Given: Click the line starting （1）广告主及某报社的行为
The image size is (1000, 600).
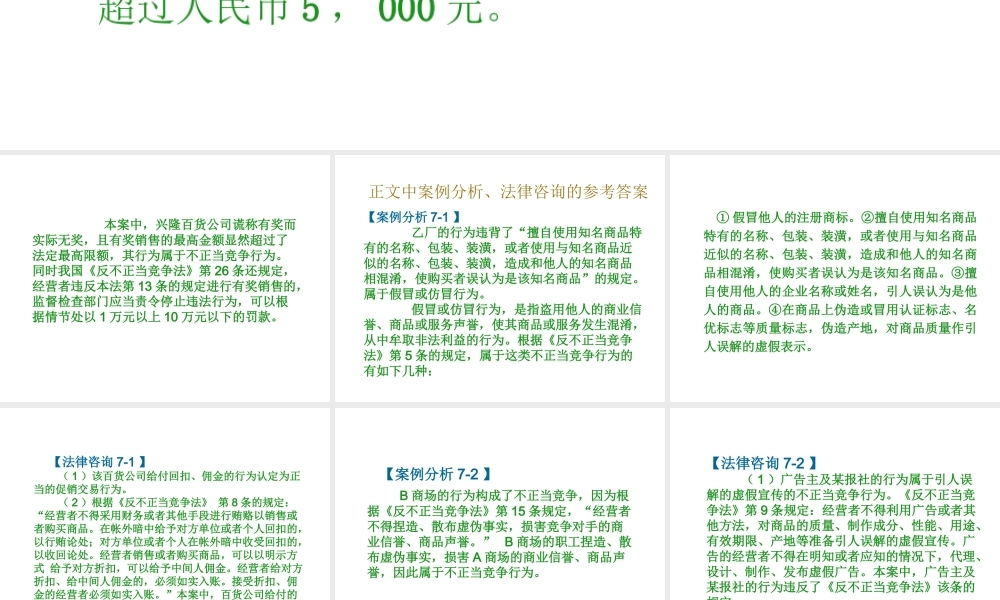Looking at the screenshot, I should pos(860,479).
